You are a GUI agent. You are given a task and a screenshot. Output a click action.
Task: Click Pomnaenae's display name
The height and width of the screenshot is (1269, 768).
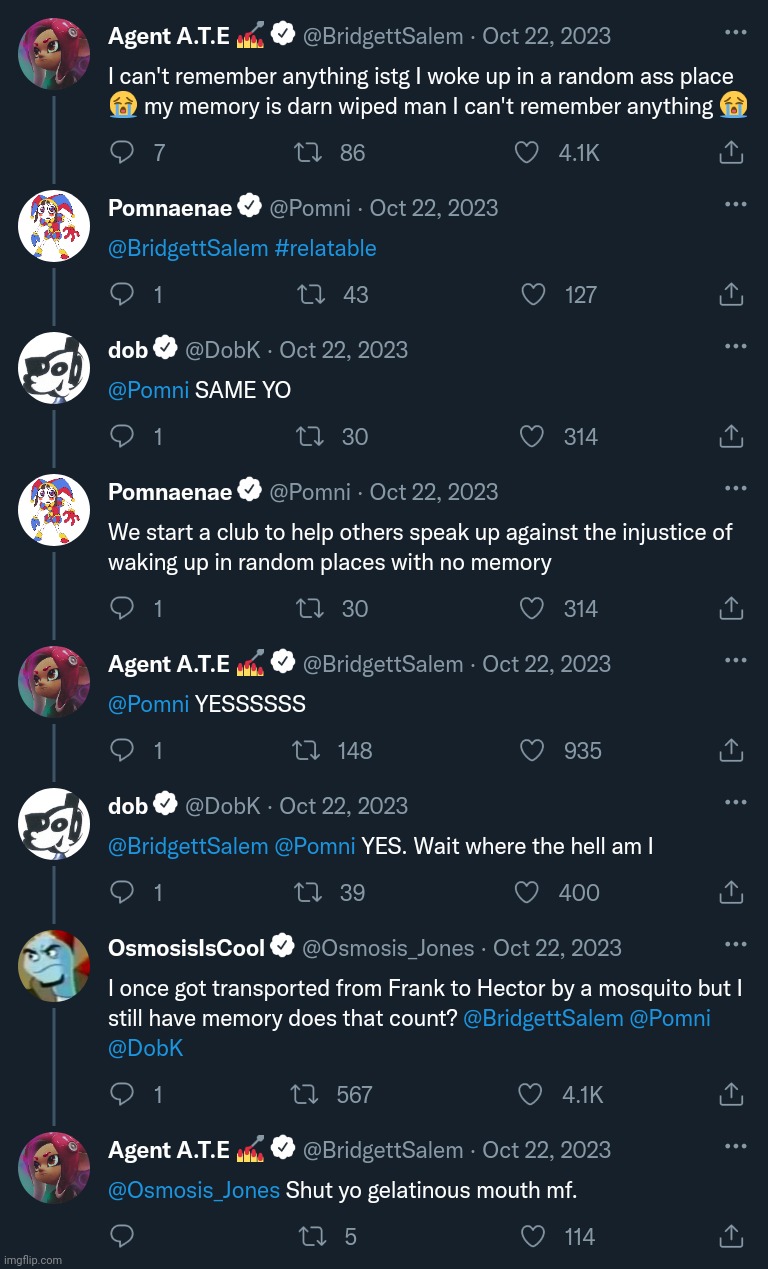(170, 208)
